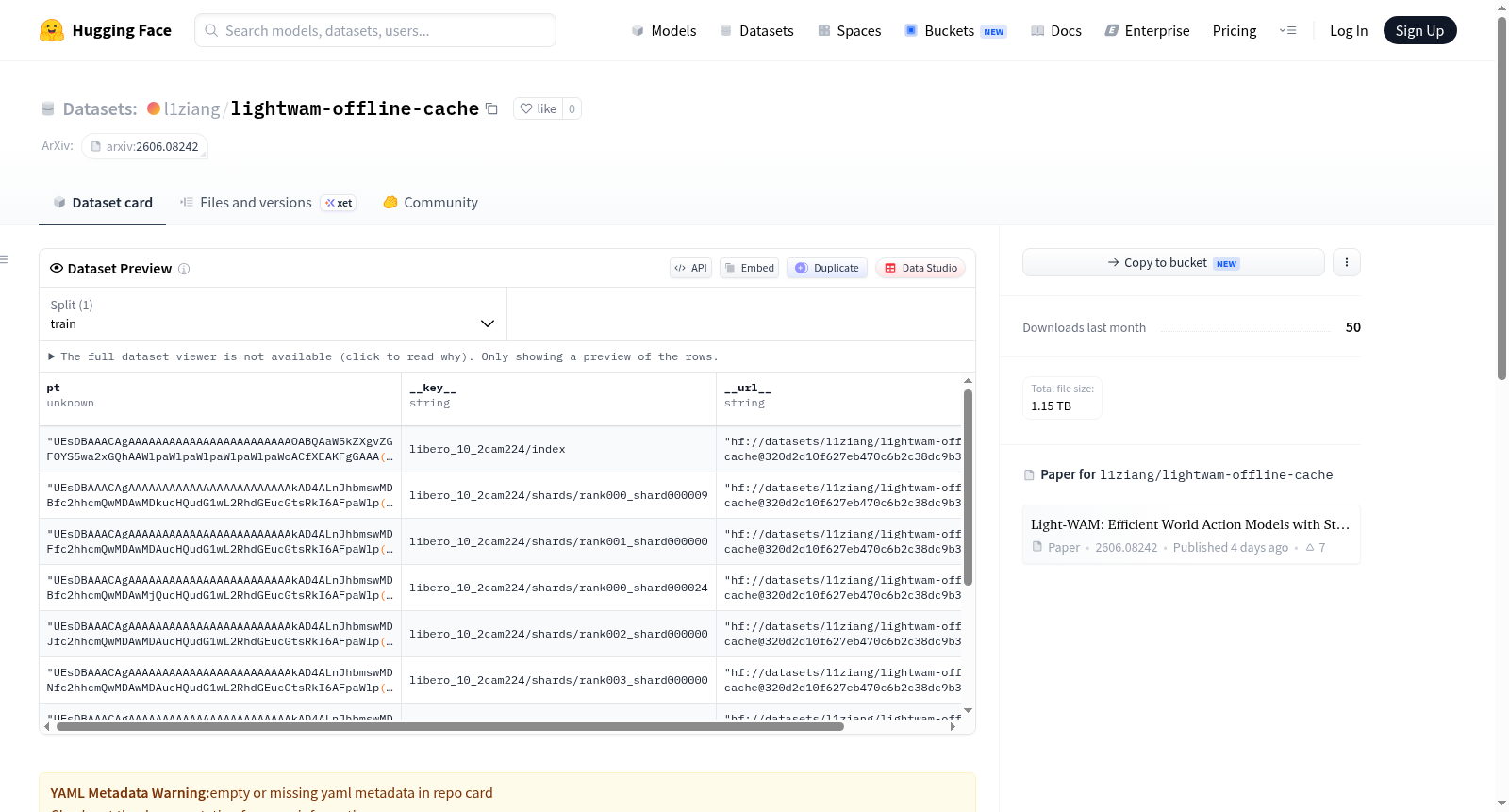Click the page's main vertical scrollbar
Screen dimensions: 1509x812
tap(1501, 199)
